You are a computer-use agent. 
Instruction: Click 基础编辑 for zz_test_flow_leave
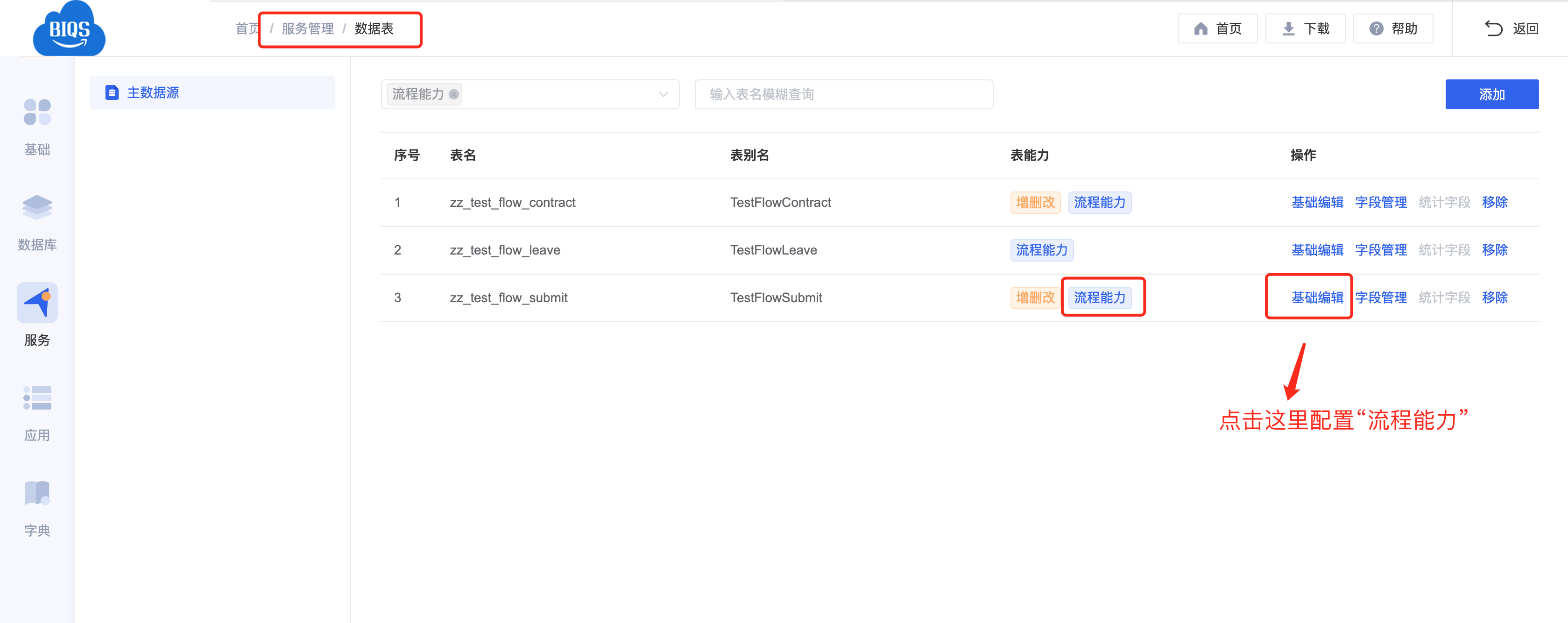[1317, 250]
